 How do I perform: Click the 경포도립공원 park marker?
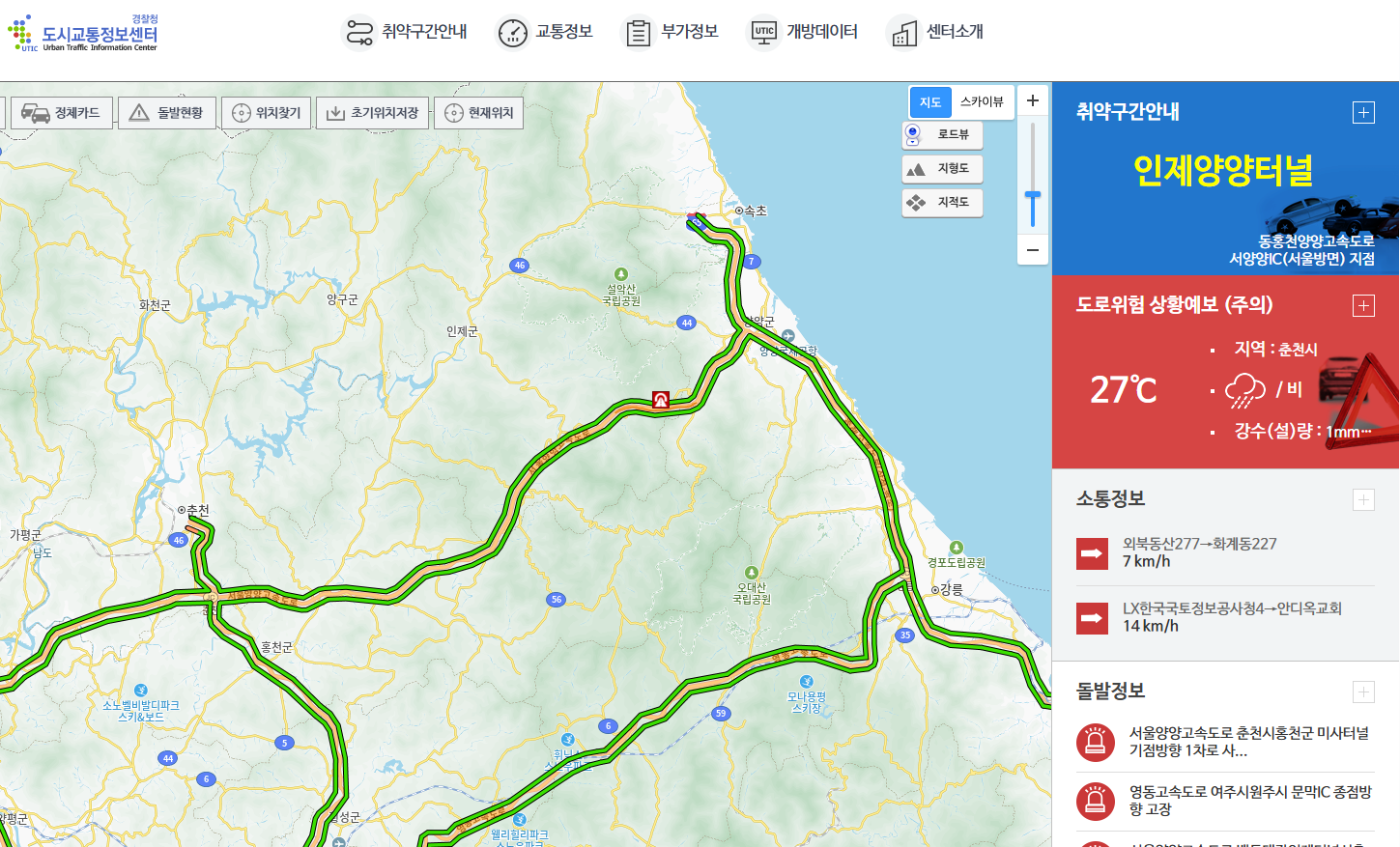coord(957,549)
